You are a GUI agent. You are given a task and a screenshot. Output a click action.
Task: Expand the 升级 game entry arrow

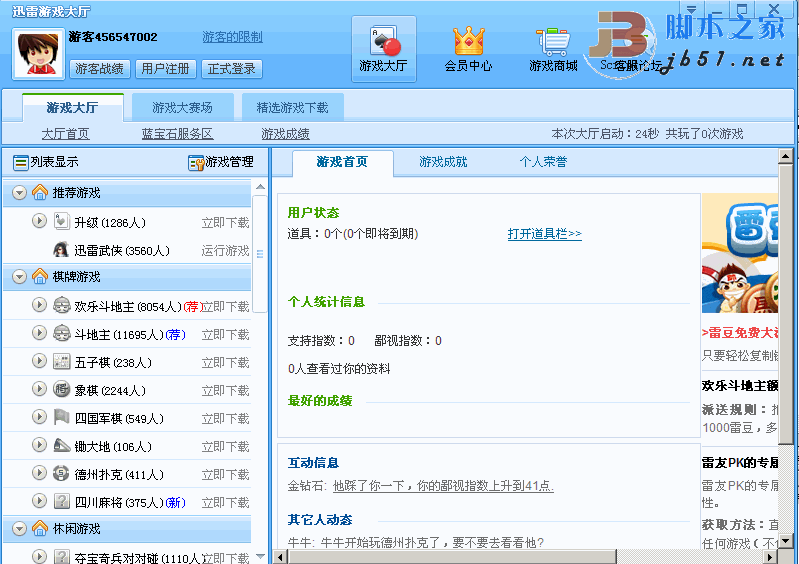click(x=39, y=221)
